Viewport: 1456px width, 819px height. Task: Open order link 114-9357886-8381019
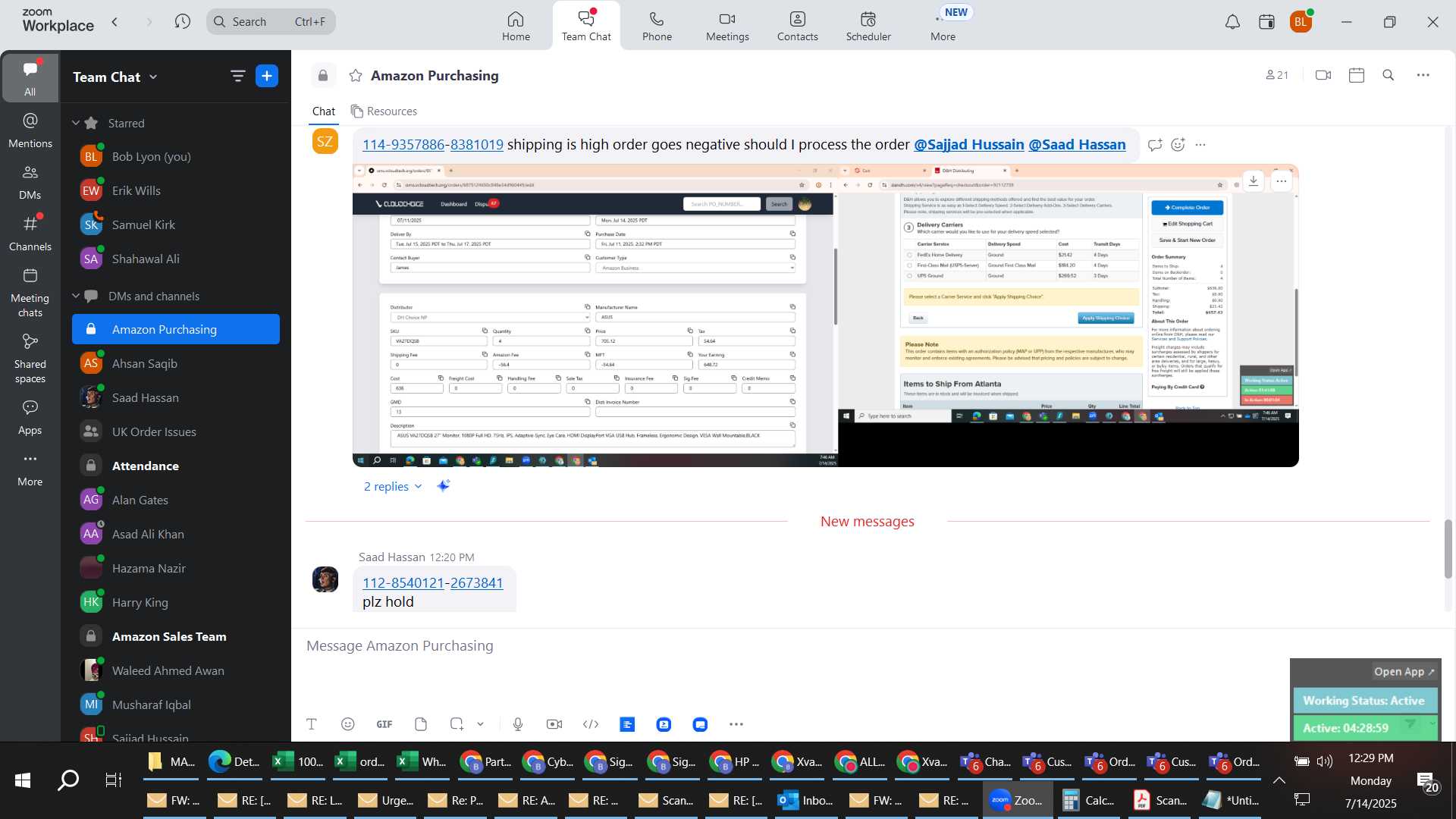(x=432, y=144)
